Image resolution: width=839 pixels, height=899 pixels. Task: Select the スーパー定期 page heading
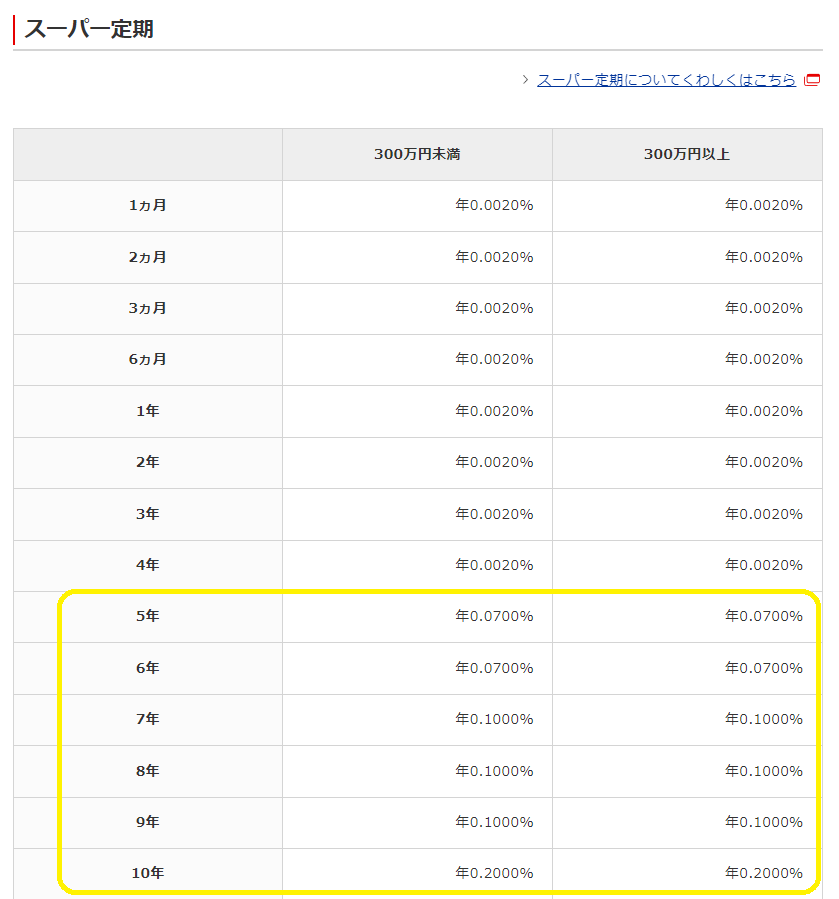89,29
